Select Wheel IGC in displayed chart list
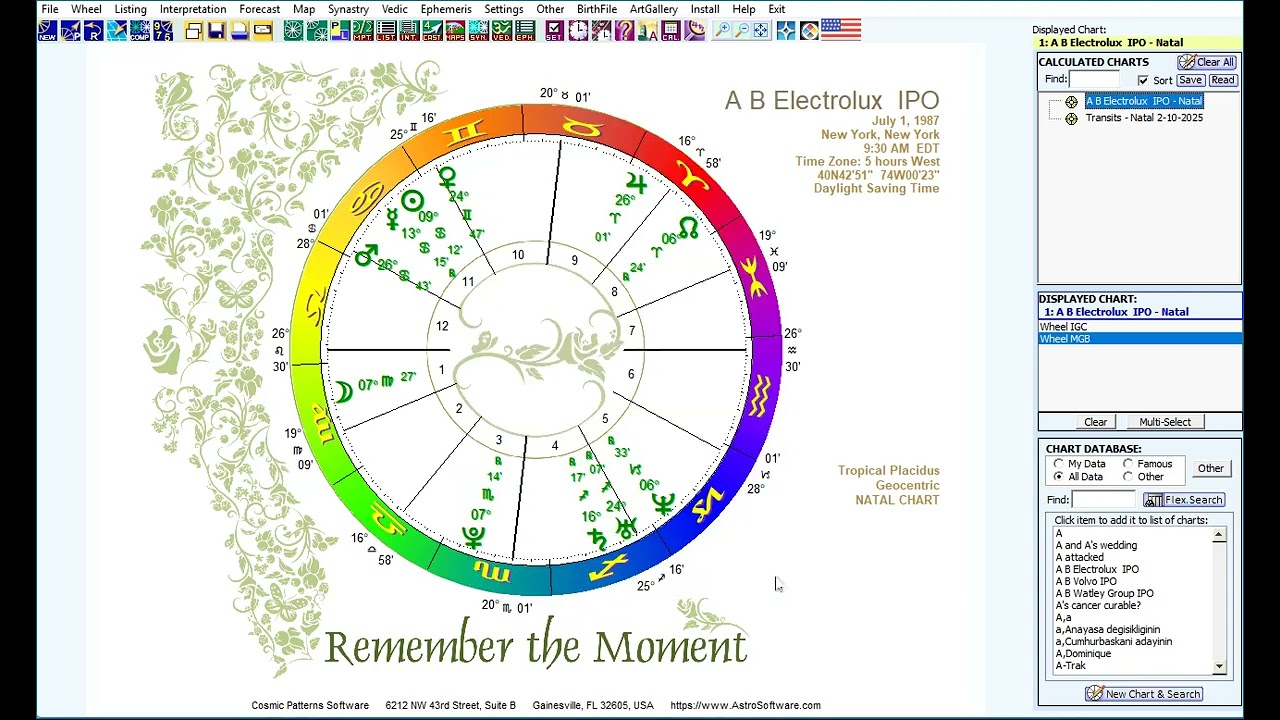The height and width of the screenshot is (720, 1280). point(1140,327)
